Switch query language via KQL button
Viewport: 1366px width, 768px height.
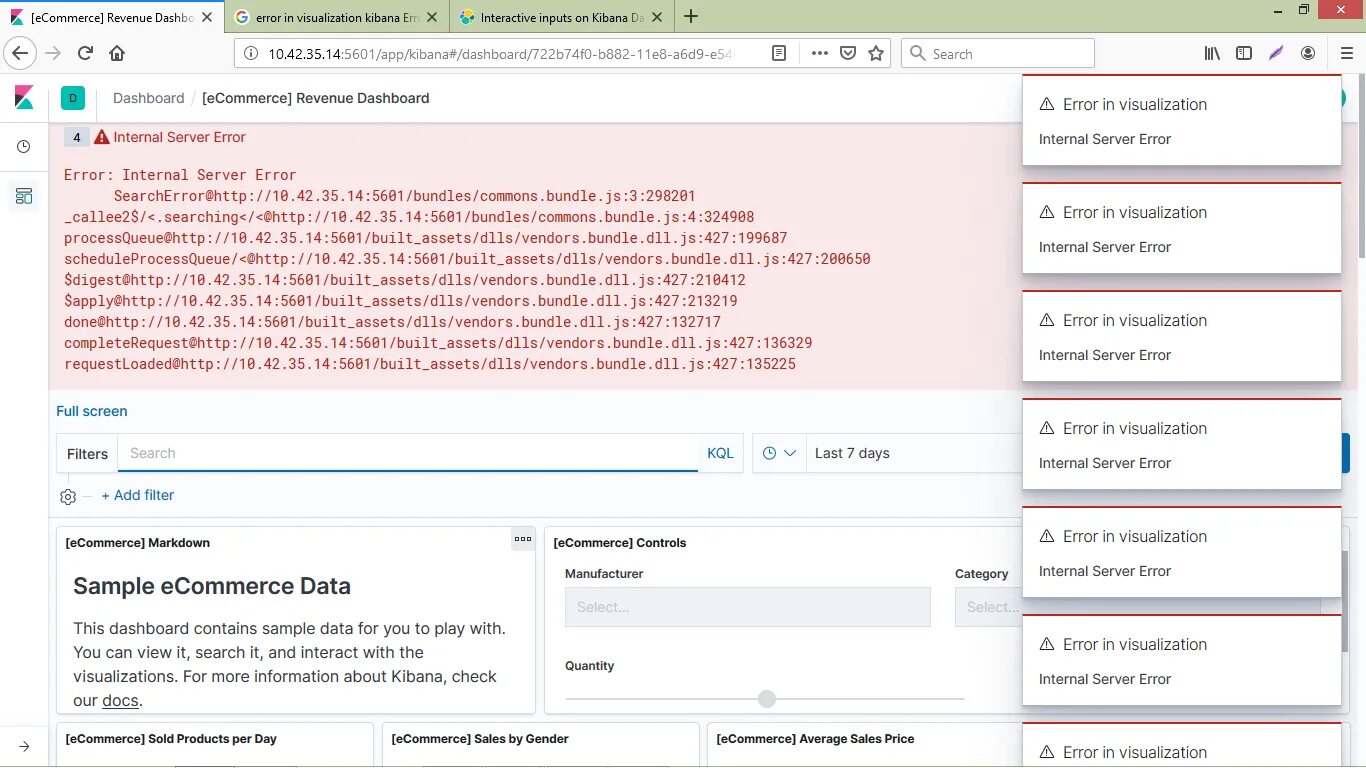pyautogui.click(x=720, y=453)
